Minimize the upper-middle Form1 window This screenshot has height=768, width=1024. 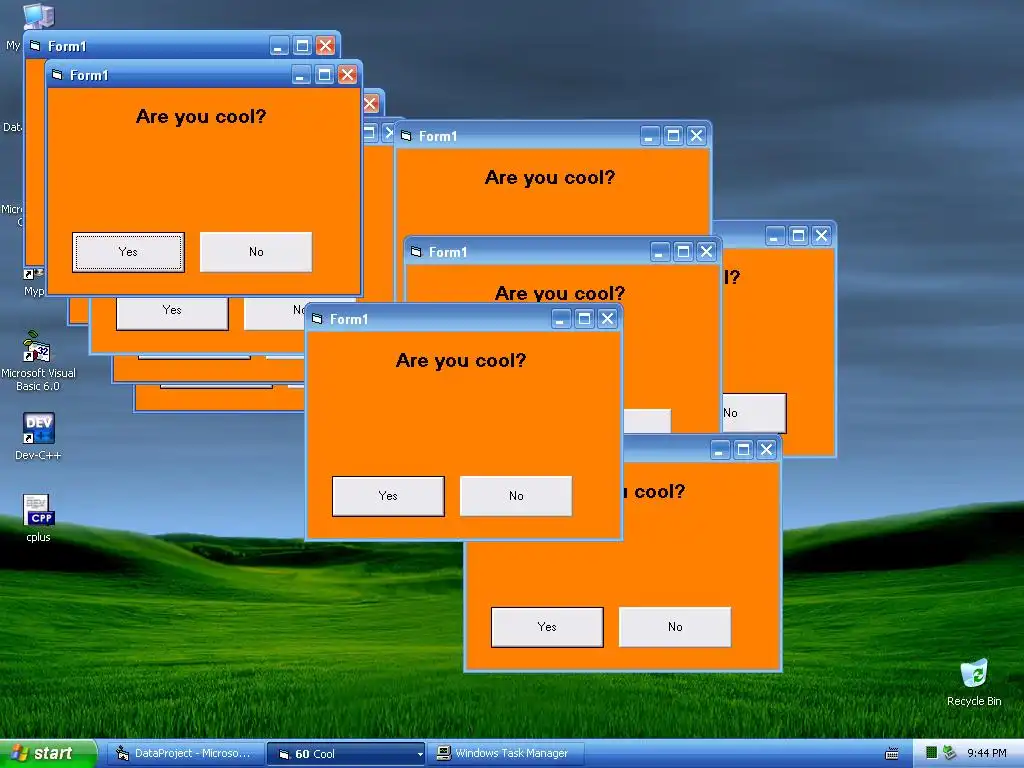(x=650, y=136)
